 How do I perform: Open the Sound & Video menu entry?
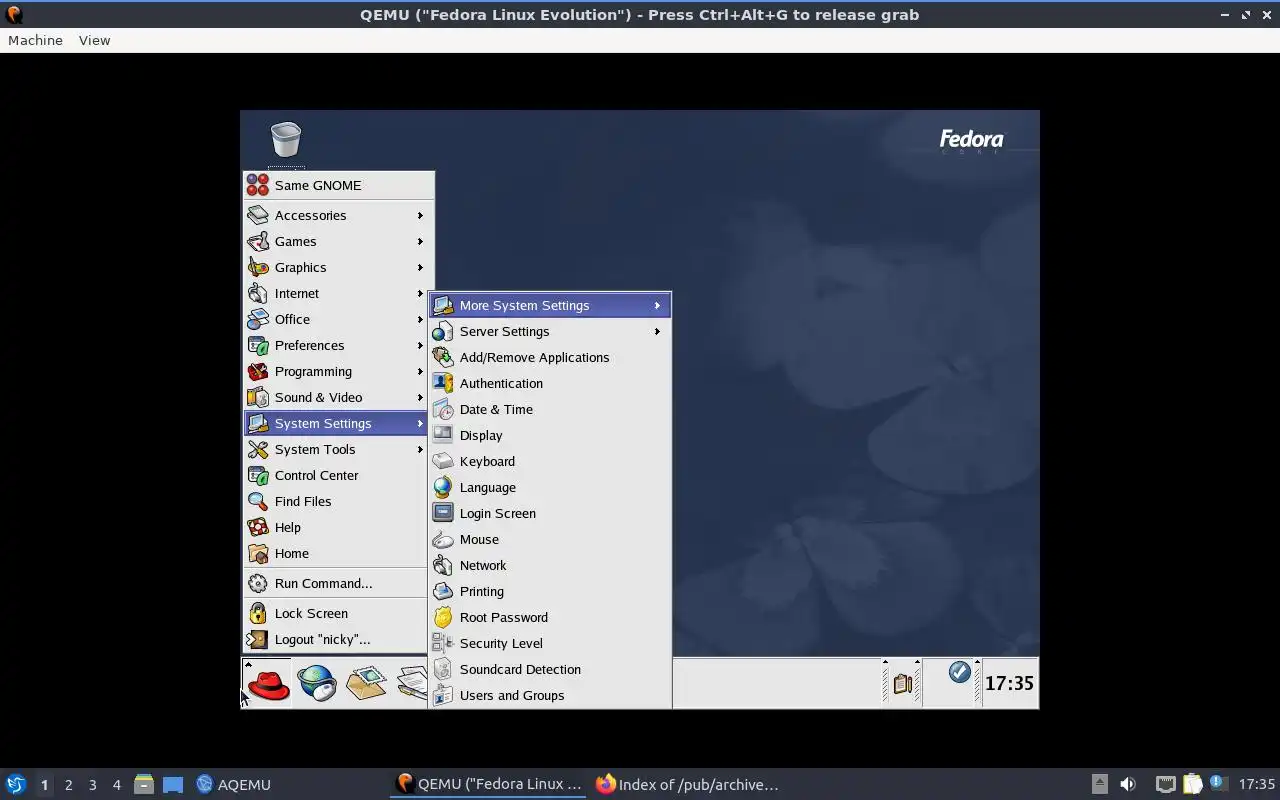(x=336, y=397)
